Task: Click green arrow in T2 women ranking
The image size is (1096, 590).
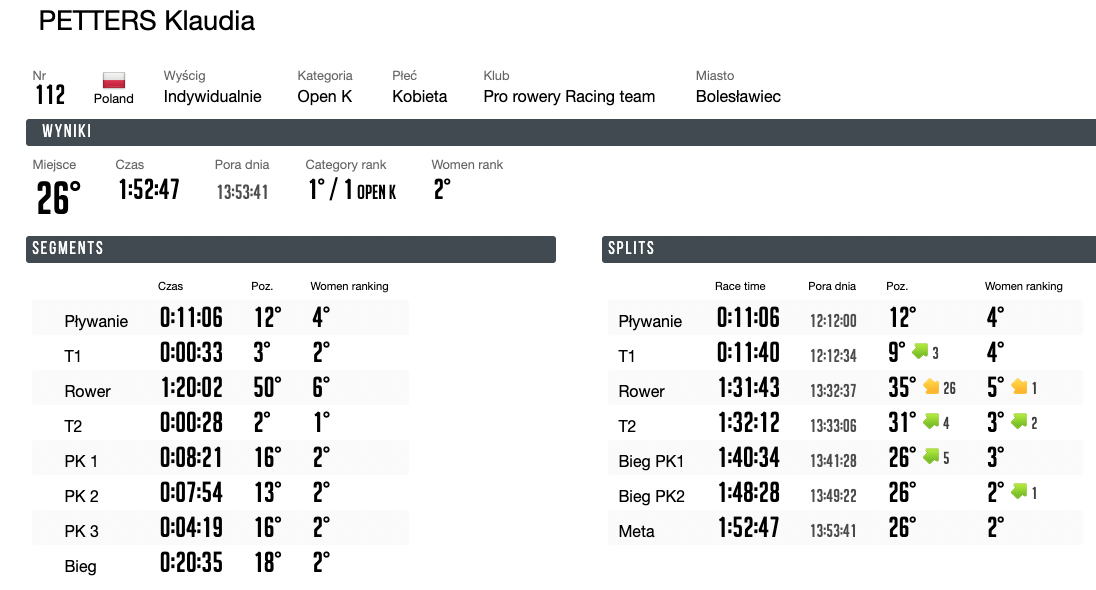Action: 1019,421
